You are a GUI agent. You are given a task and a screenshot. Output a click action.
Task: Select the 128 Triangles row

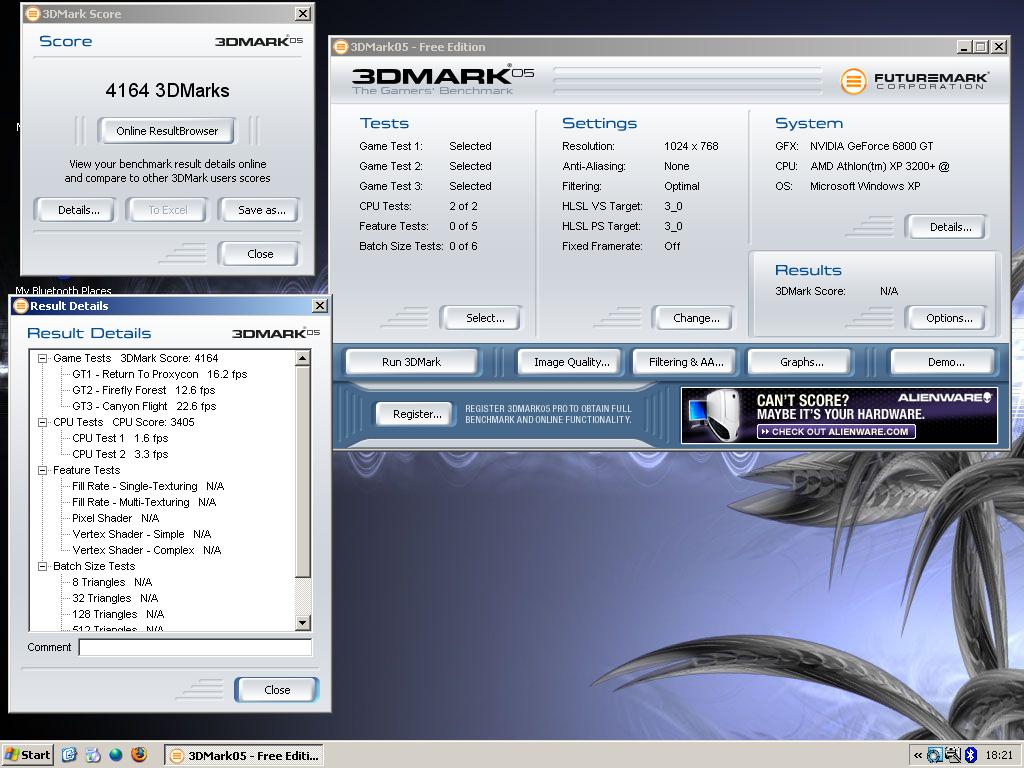(x=118, y=614)
